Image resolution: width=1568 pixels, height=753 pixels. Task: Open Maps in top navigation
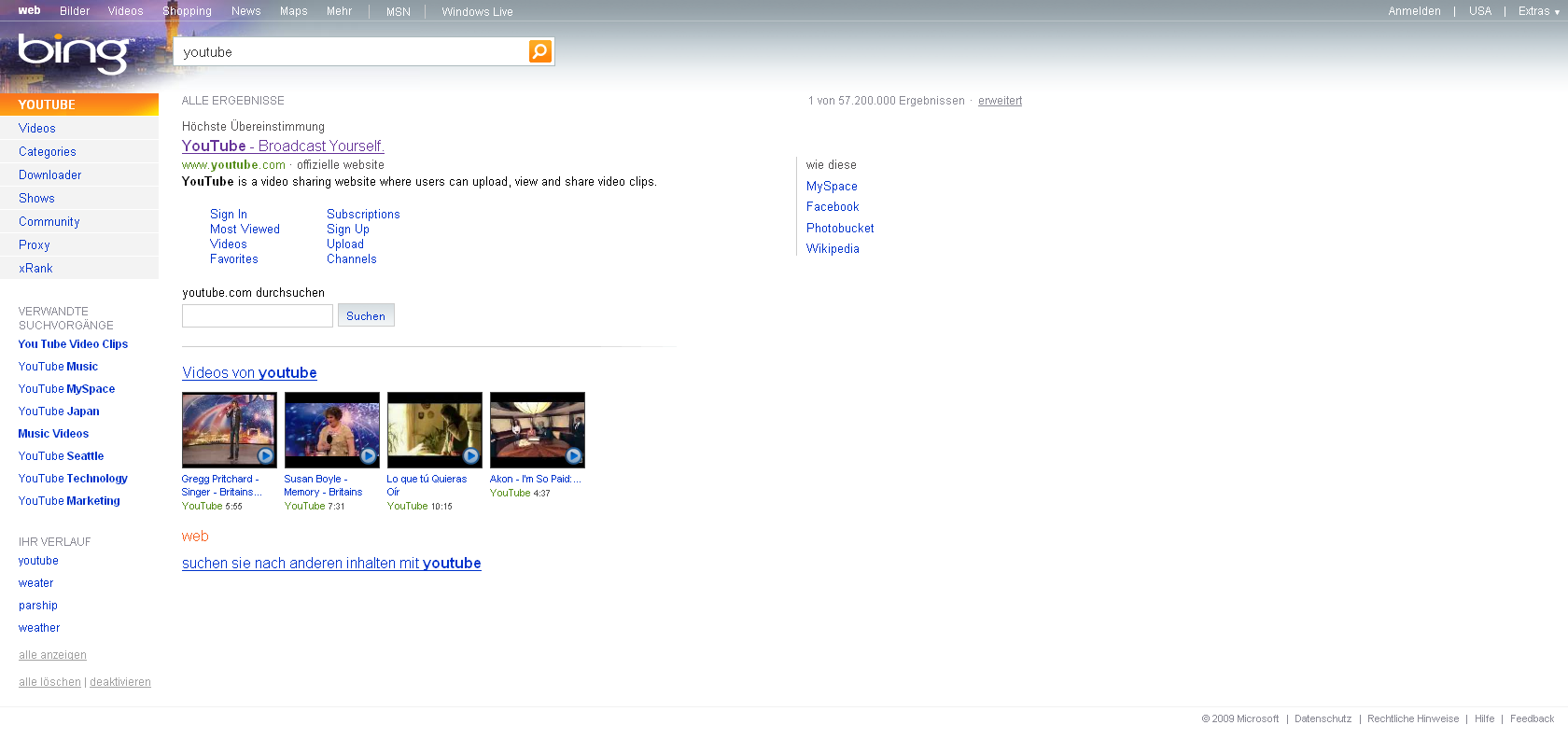pyautogui.click(x=294, y=11)
